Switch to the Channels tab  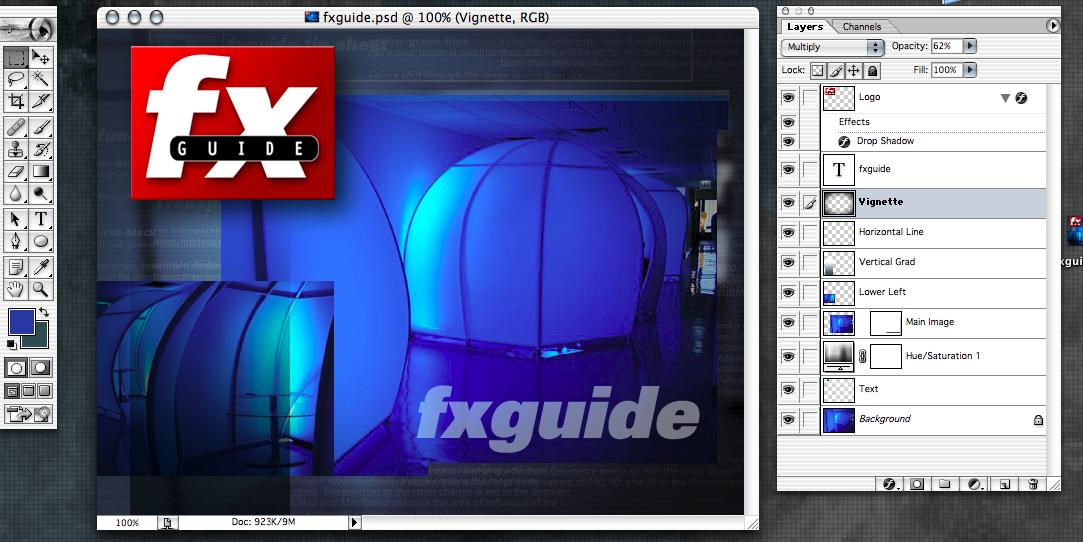[861, 27]
